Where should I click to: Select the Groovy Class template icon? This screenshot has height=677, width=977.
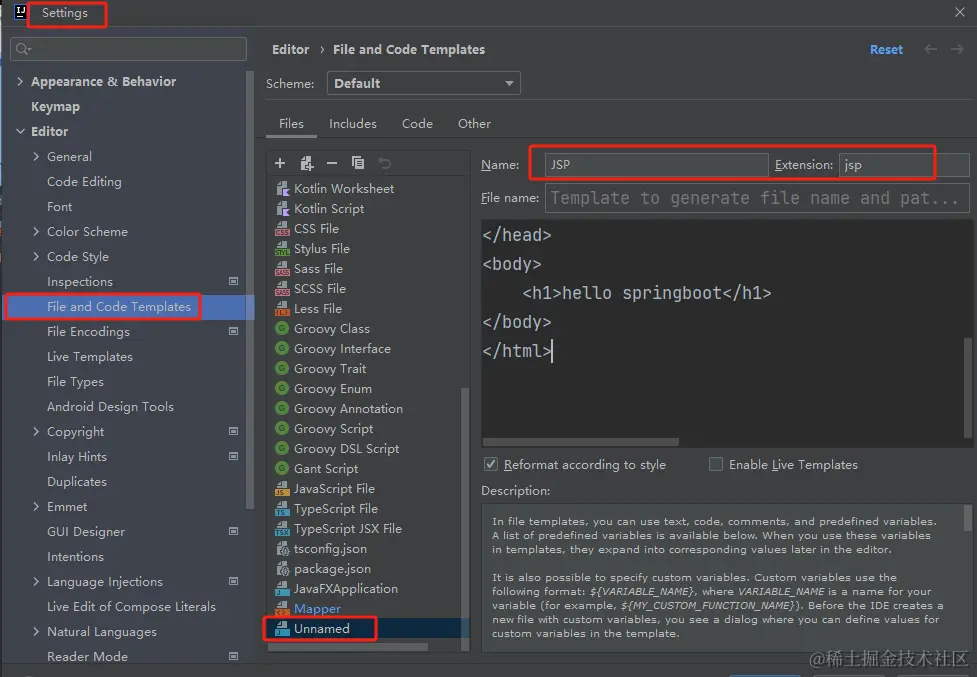pos(282,328)
